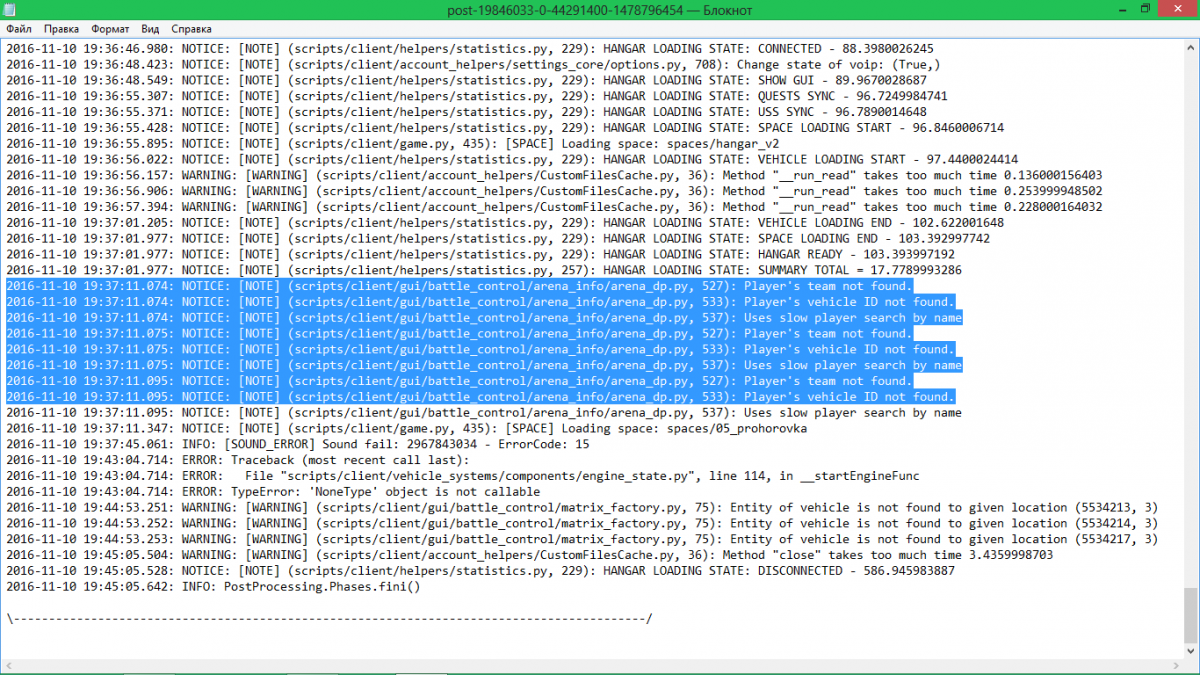Click the text 'SPACE LOADING END - 103.392997742'
Viewport: 1200px width, 675px height.
(874, 238)
